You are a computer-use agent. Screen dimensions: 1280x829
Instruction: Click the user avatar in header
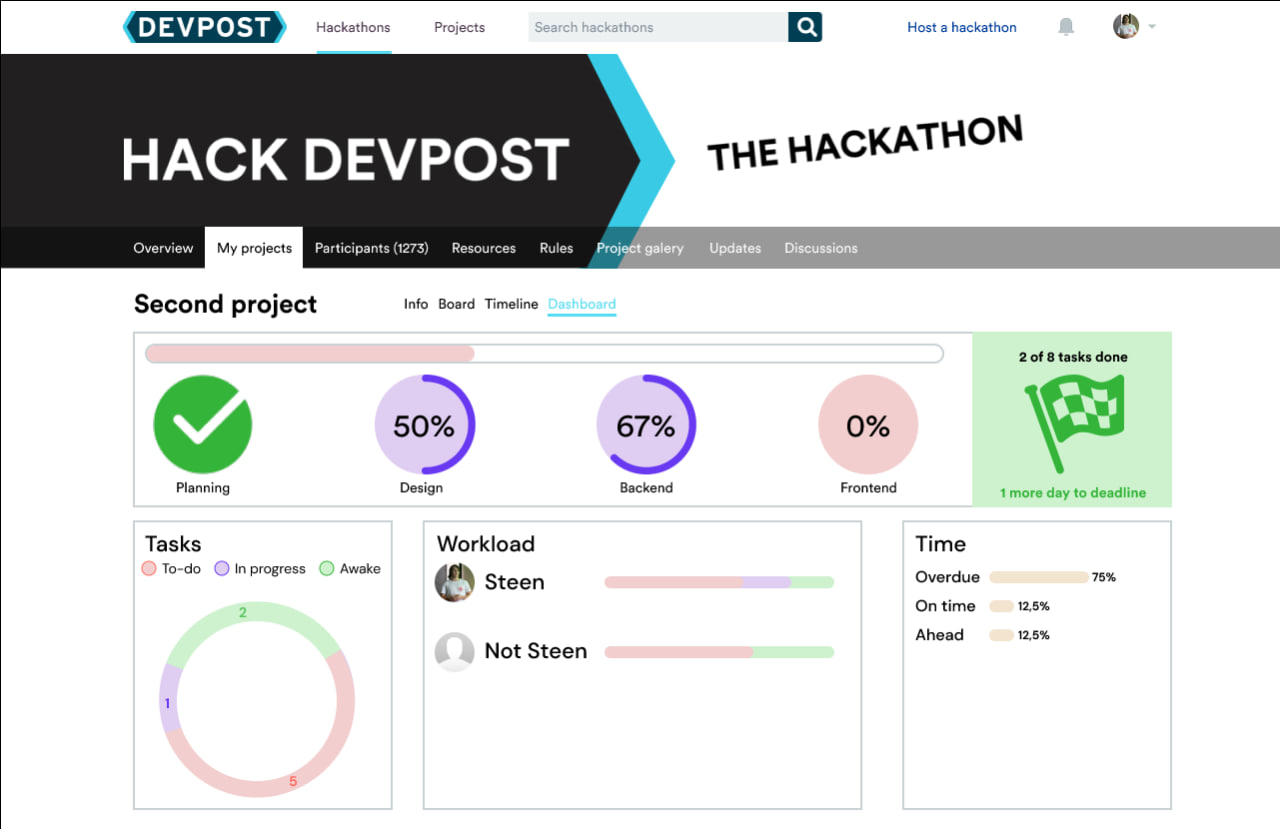click(1126, 27)
